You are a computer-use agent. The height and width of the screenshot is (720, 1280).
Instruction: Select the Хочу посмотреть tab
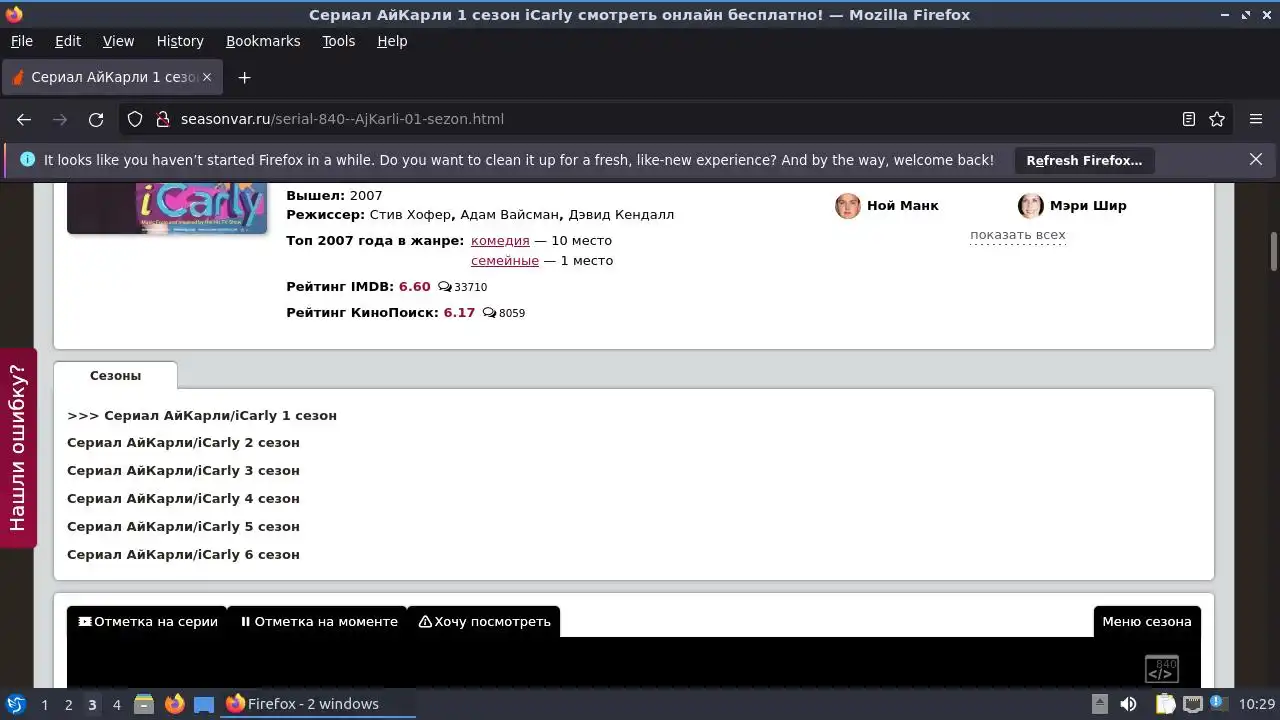pos(484,621)
